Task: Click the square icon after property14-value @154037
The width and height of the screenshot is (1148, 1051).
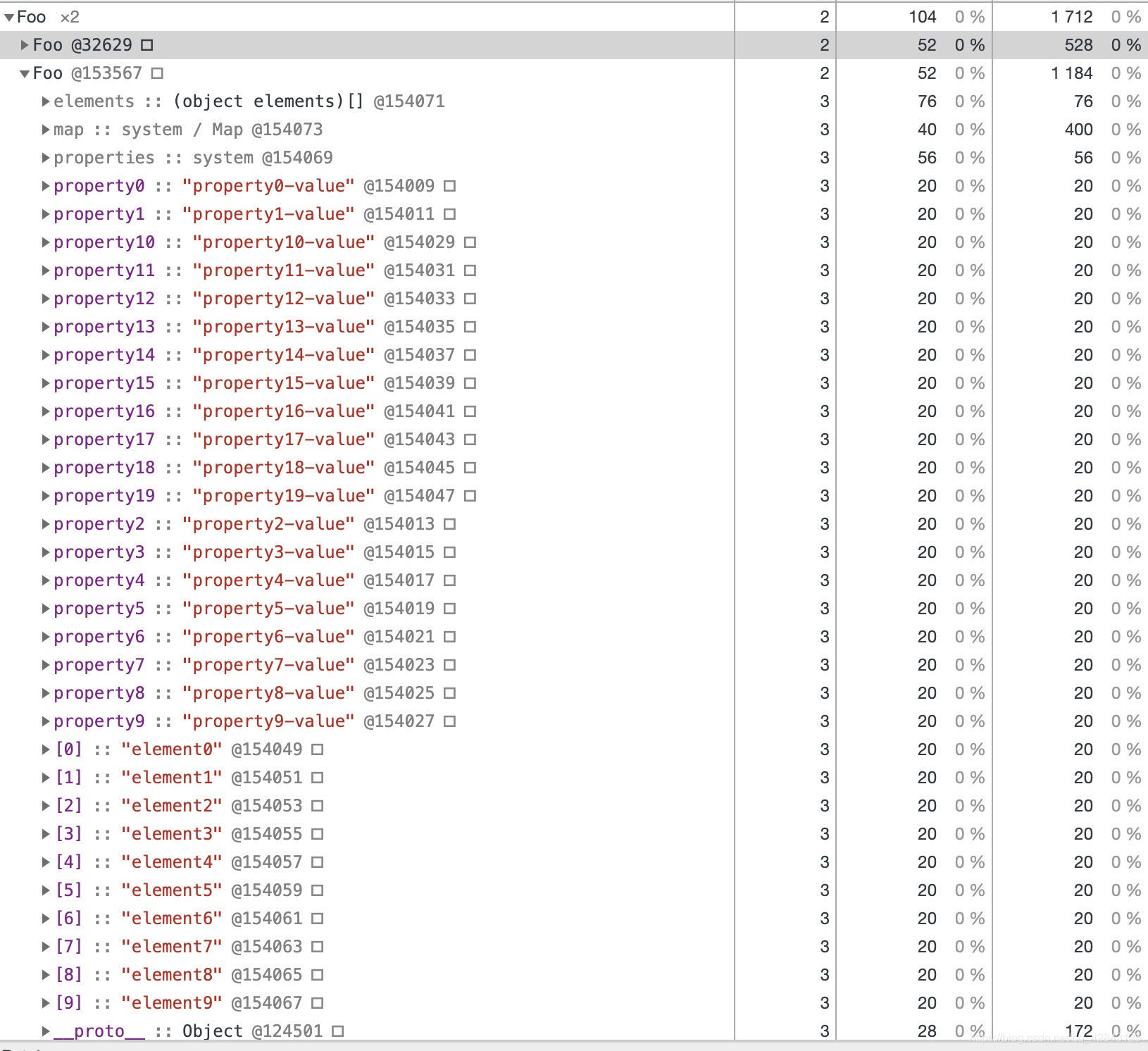Action: (x=470, y=355)
